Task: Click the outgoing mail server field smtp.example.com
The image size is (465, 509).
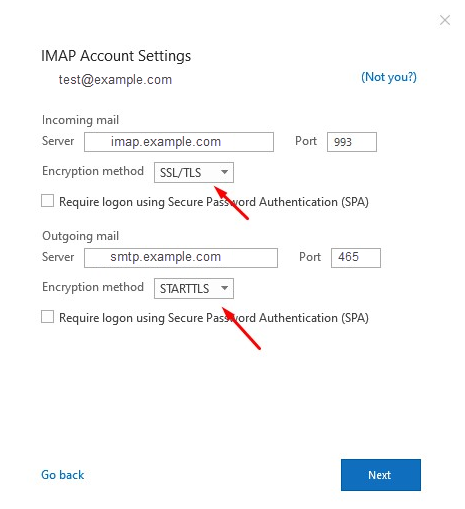Action: [x=181, y=258]
